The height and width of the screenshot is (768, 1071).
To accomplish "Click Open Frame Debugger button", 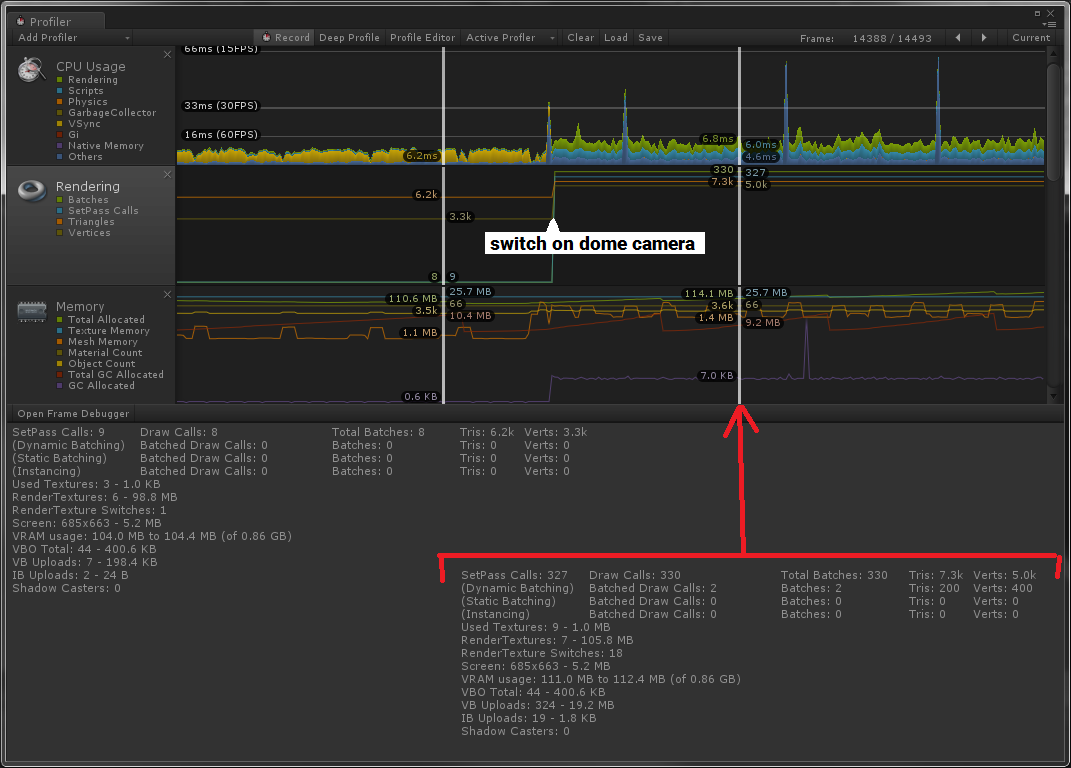I will coord(73,413).
